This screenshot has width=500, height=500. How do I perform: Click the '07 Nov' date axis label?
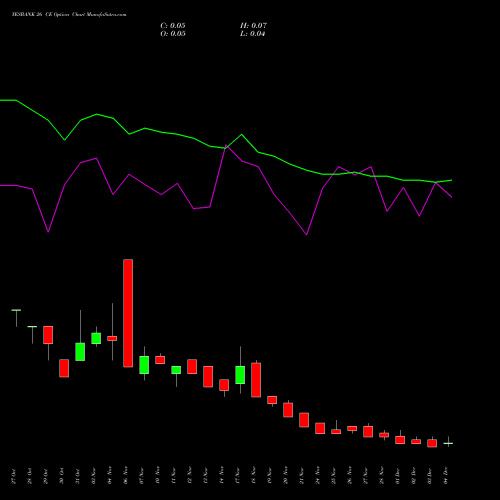[141, 476]
